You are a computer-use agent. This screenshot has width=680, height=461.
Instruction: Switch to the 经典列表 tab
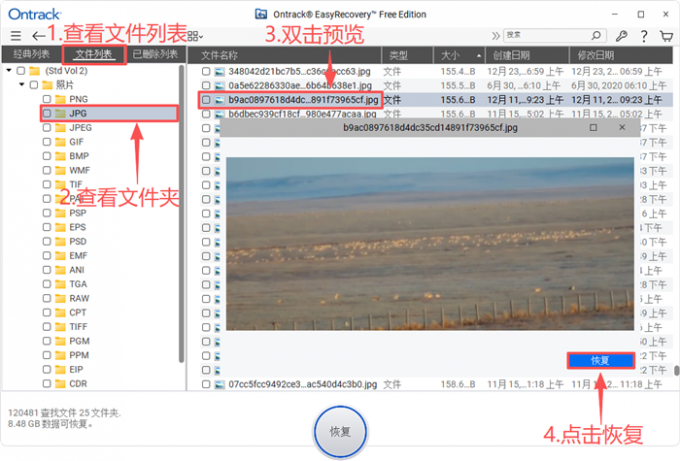[31, 54]
